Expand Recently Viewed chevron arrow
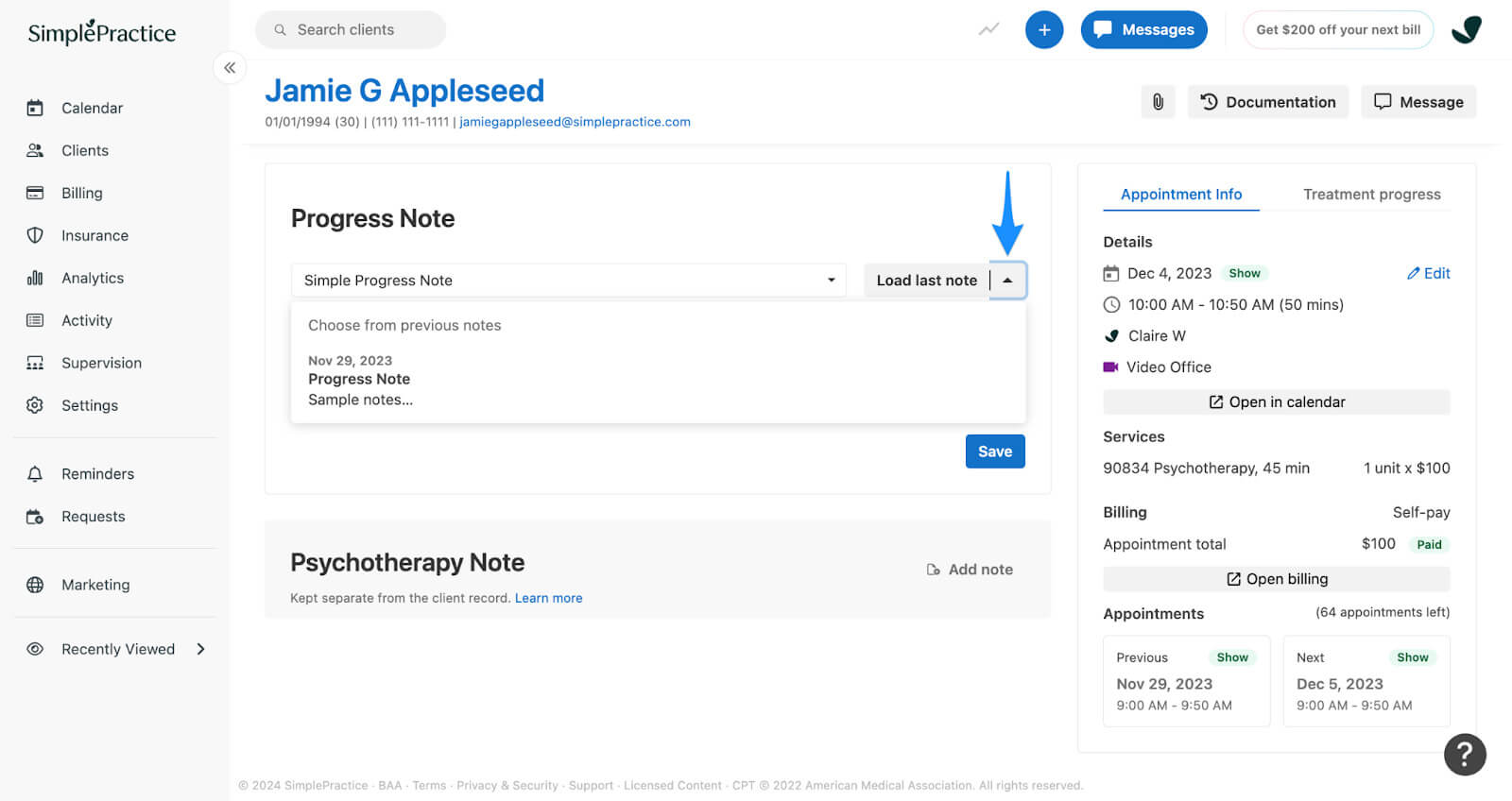The height and width of the screenshot is (801, 1512). [200, 649]
